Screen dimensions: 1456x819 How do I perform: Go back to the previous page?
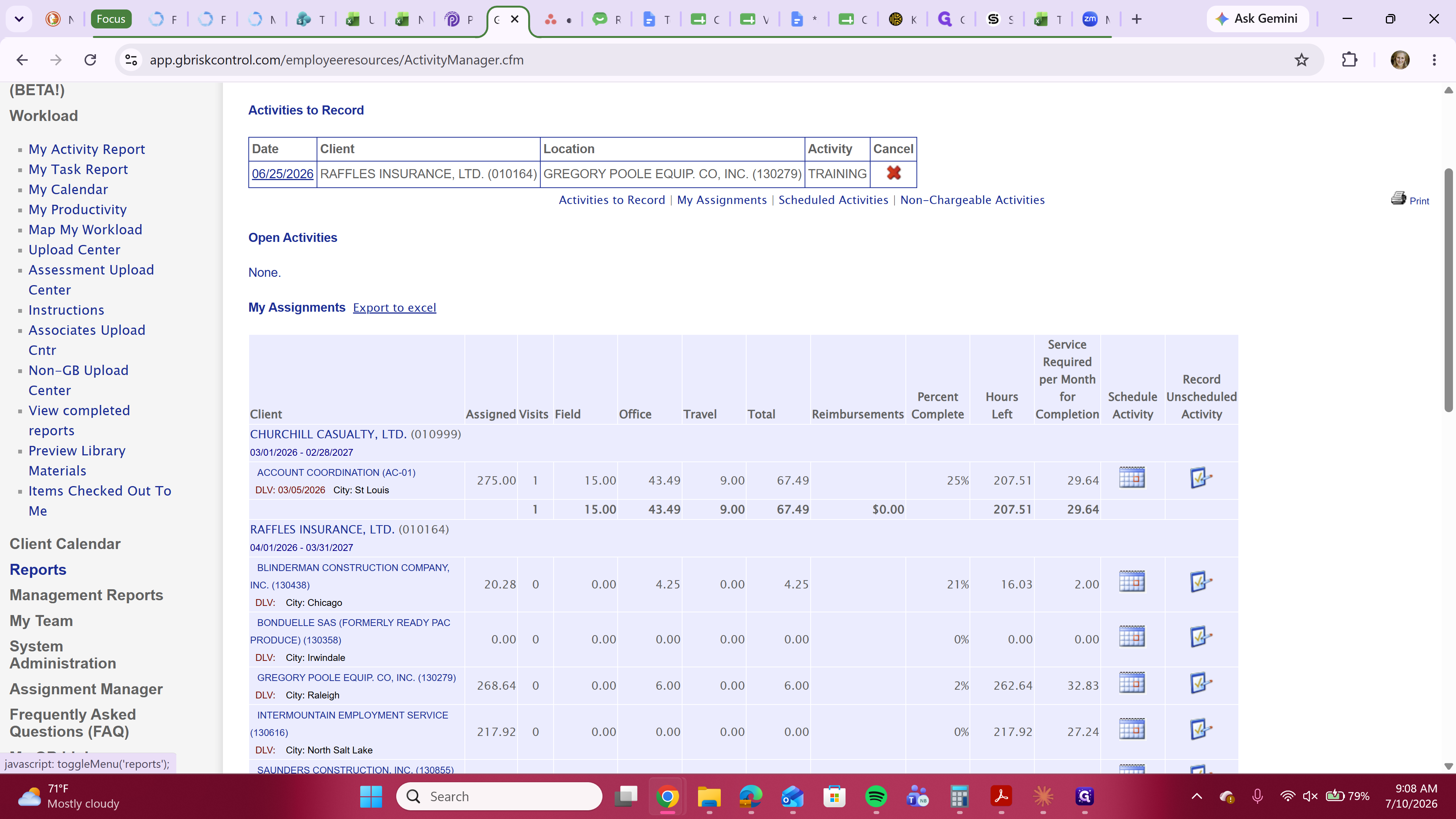point(22,60)
